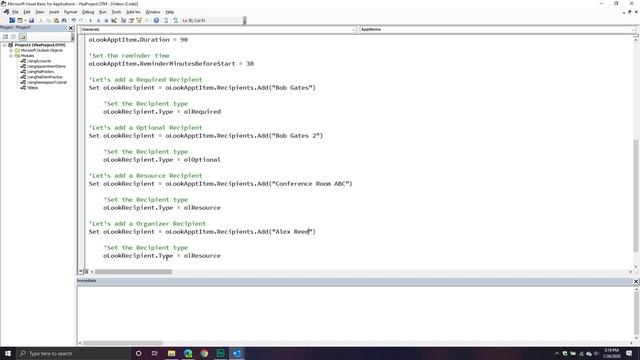This screenshot has width=640, height=360.
Task: Click olOptional in the code
Action: pos(202,160)
